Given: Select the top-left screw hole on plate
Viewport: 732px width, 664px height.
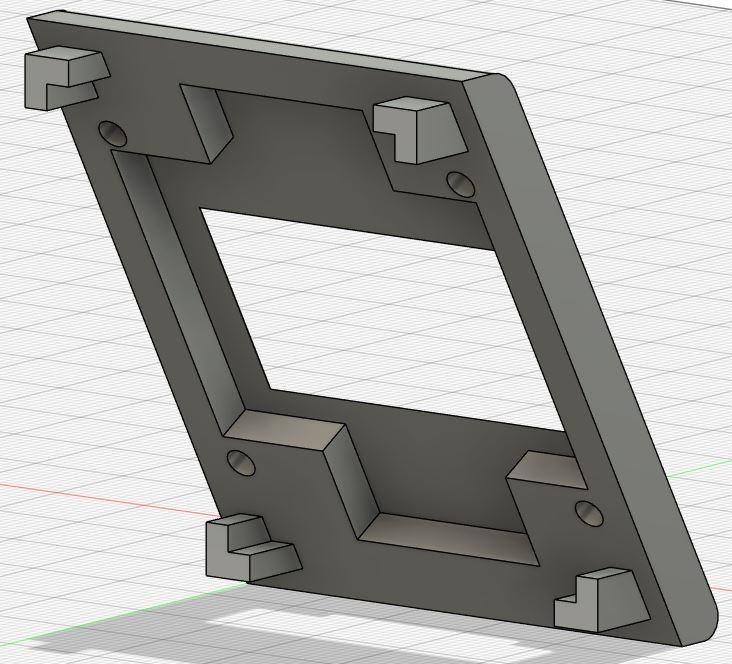Looking at the screenshot, I should (x=113, y=133).
